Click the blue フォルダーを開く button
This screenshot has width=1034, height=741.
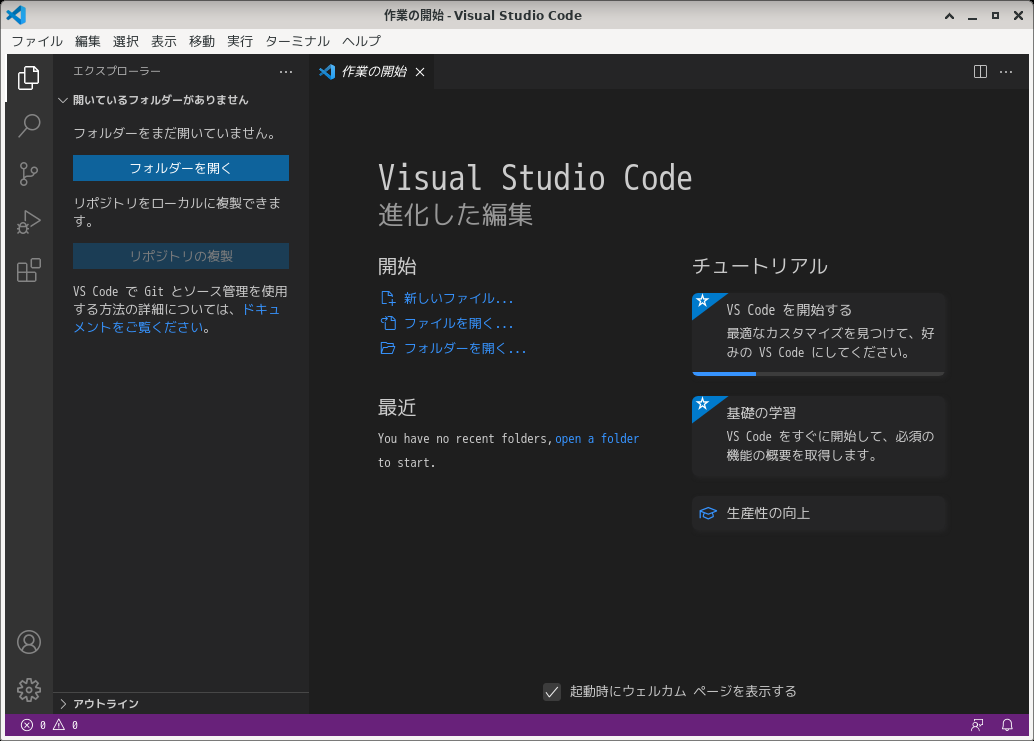pos(181,168)
